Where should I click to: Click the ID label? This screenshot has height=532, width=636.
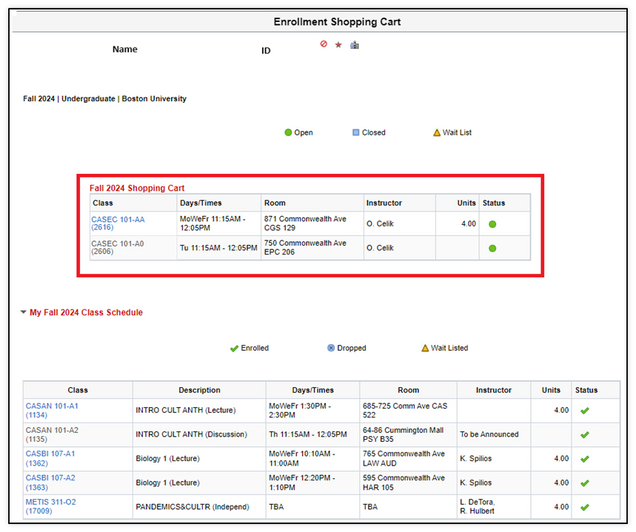[266, 51]
